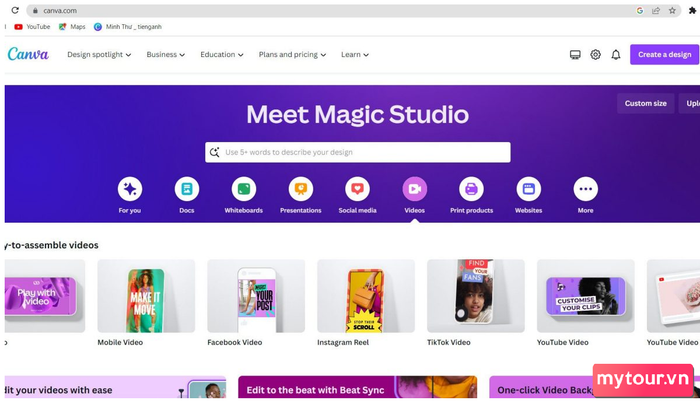Open the TikTok Video template thumbnail
This screenshot has height=405, width=700.
[x=476, y=296]
